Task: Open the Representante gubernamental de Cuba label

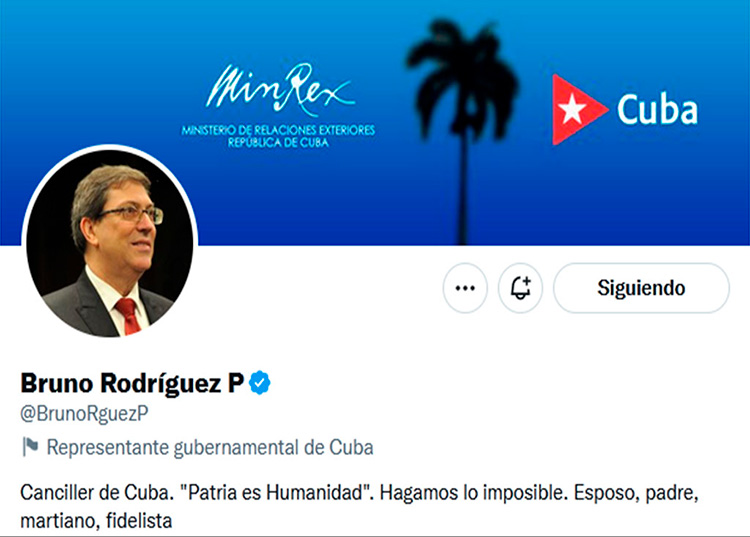Action: pyautogui.click(x=210, y=448)
